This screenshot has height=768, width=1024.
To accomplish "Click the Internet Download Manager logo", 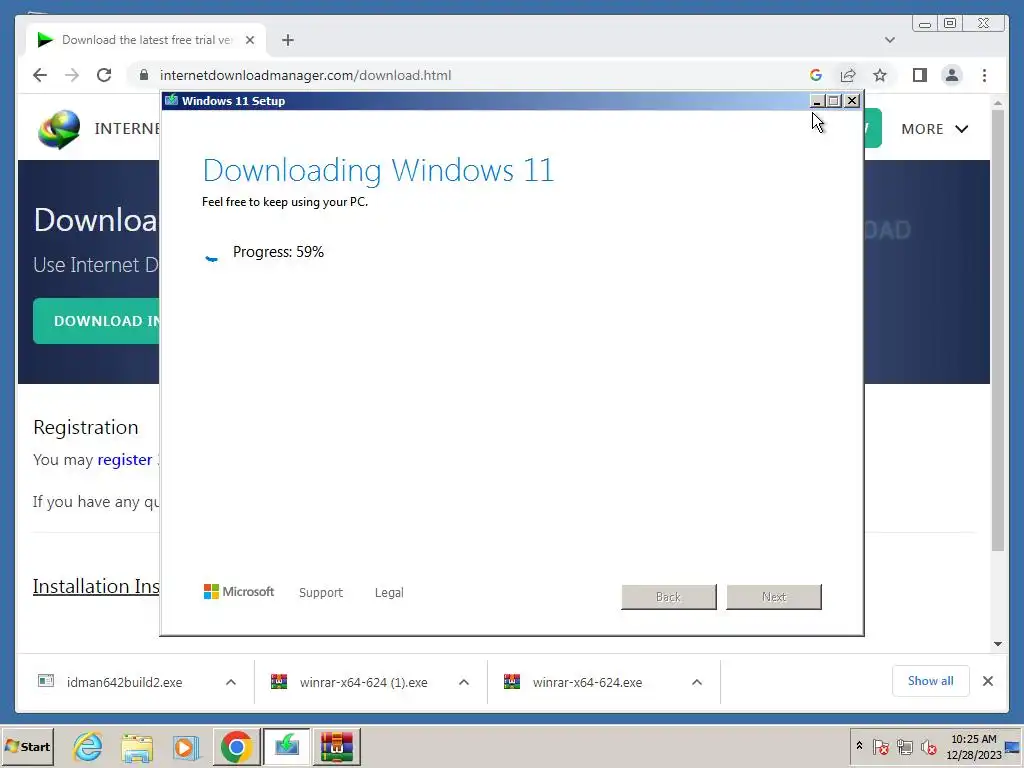I will click(x=59, y=129).
